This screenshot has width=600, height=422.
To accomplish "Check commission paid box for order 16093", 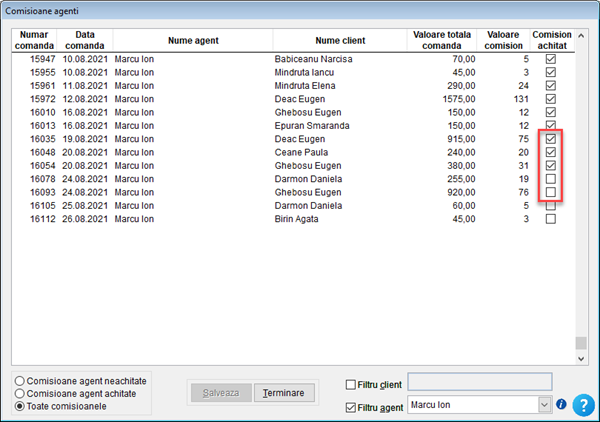I will tap(550, 191).
